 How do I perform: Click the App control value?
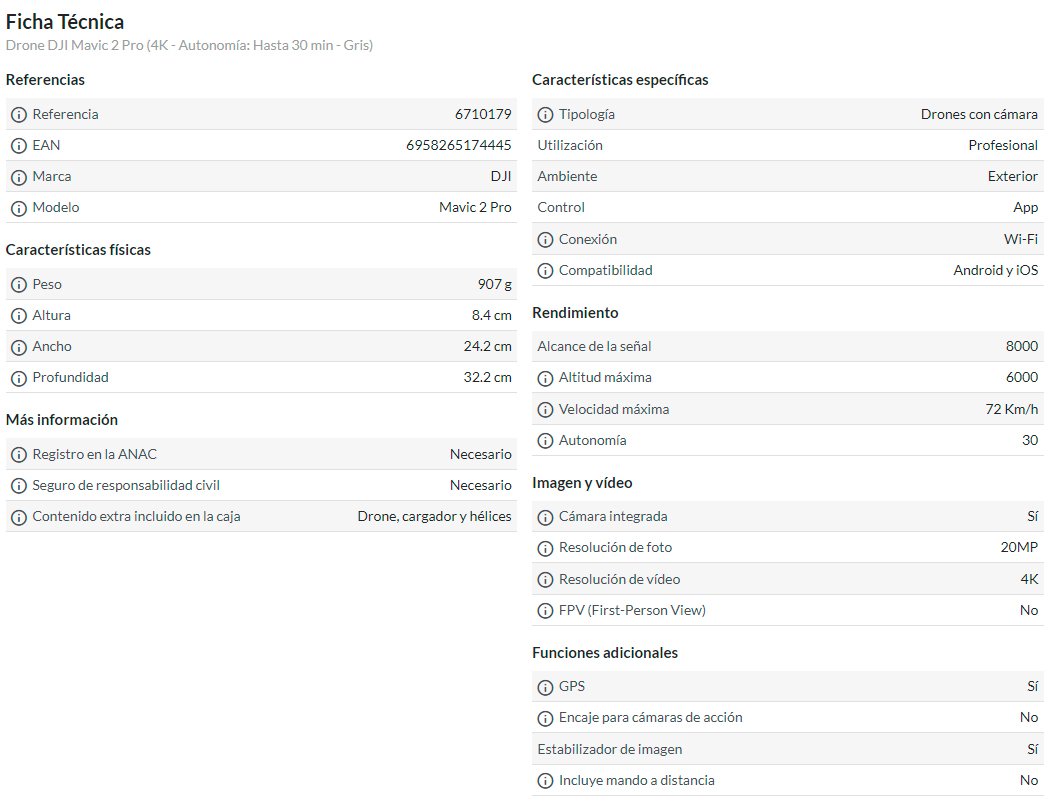click(1026, 207)
